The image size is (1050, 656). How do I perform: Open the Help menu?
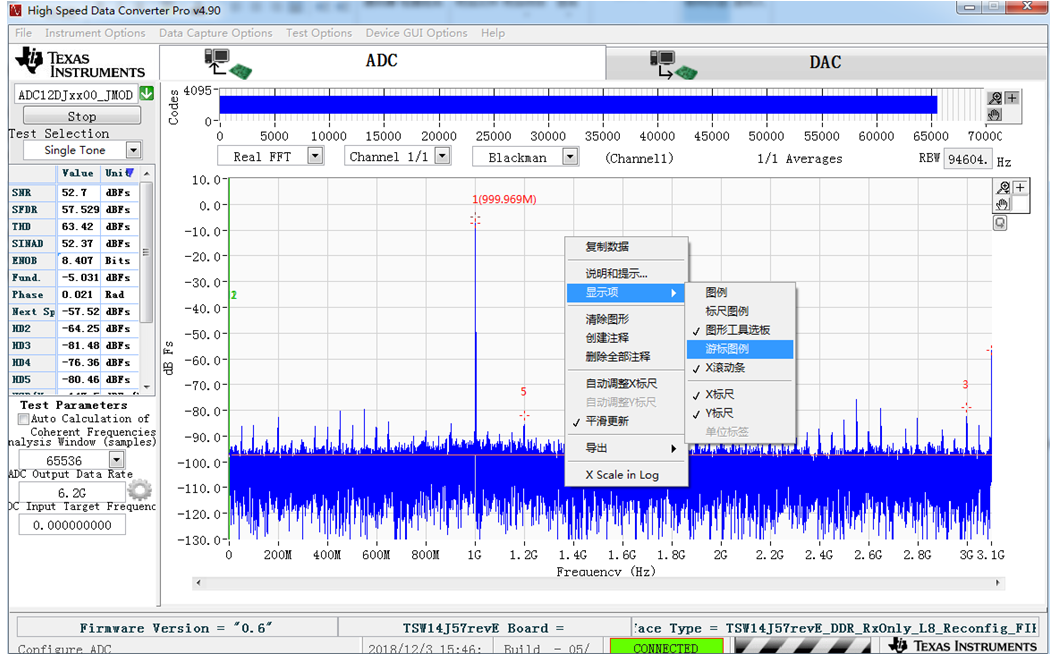[x=493, y=33]
